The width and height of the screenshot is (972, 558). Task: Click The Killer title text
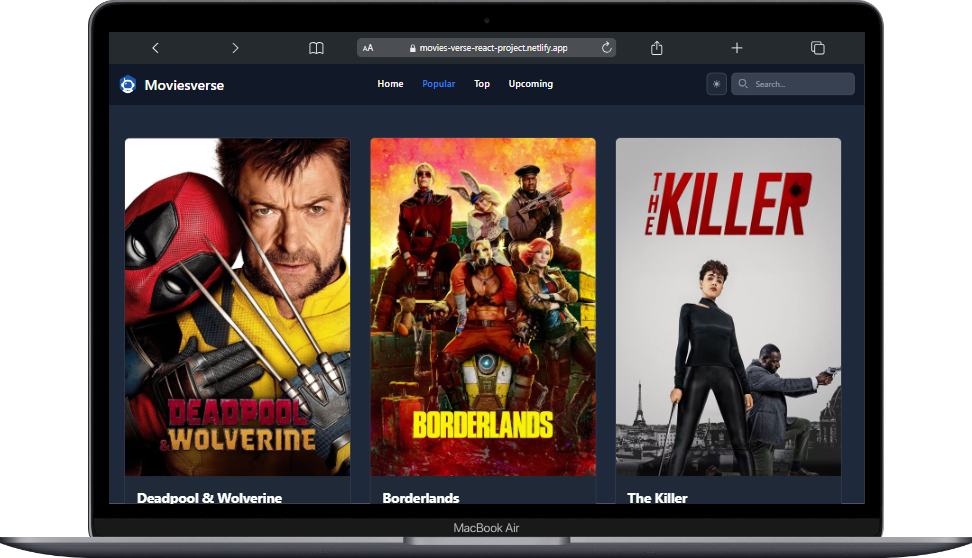coord(657,498)
